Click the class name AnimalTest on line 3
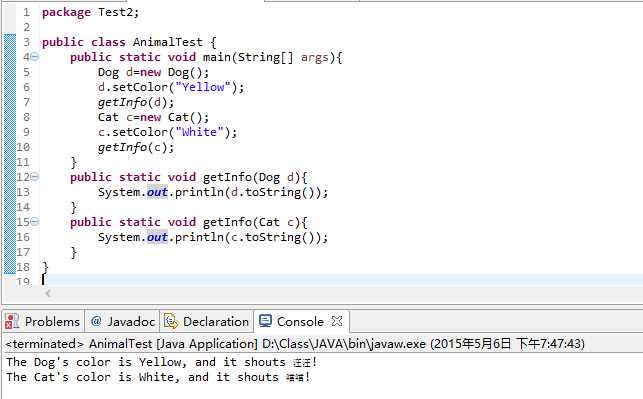Image resolution: width=643 pixels, height=399 pixels. coord(167,42)
